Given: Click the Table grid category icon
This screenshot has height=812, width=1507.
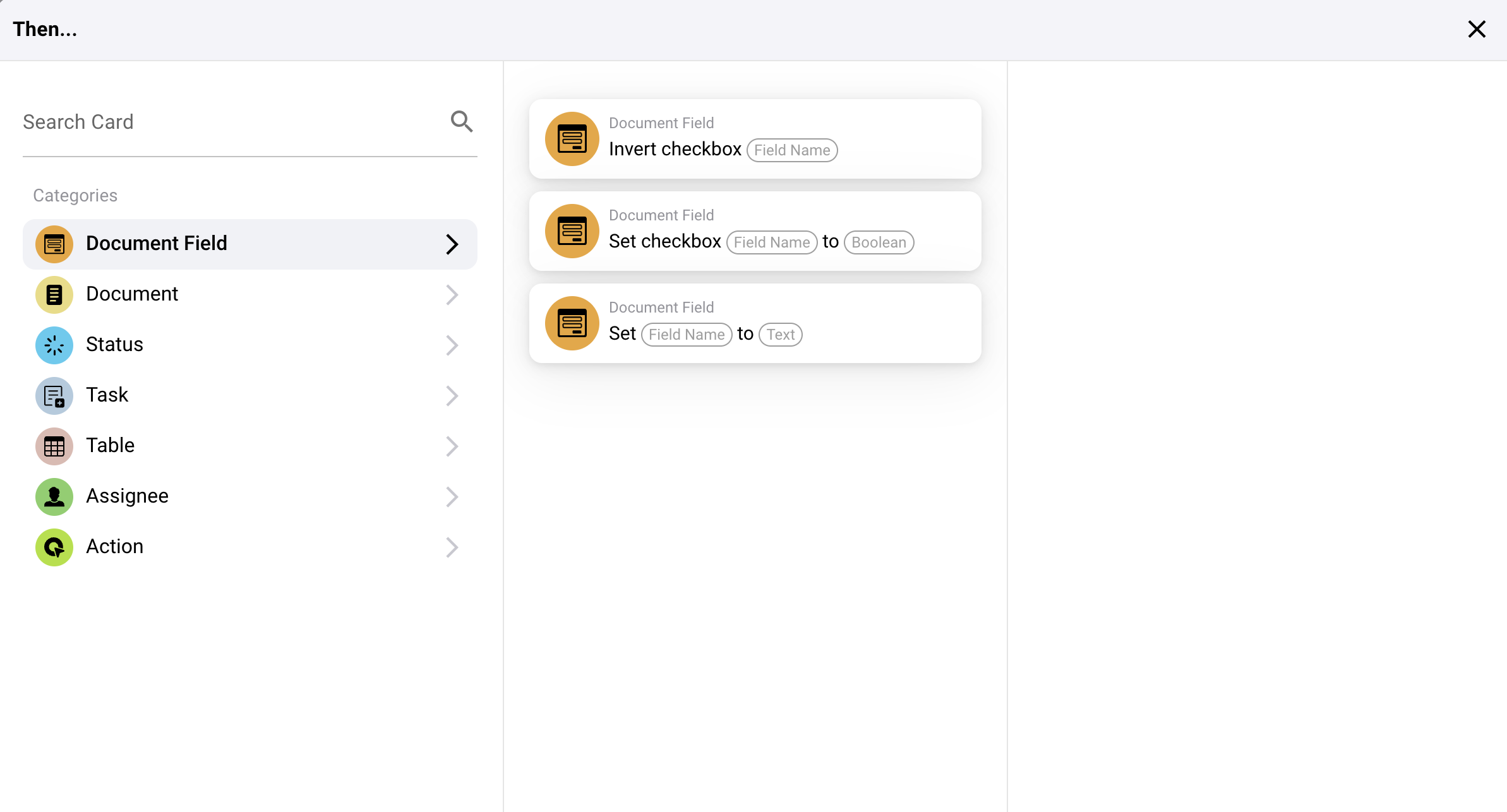Looking at the screenshot, I should pos(54,446).
